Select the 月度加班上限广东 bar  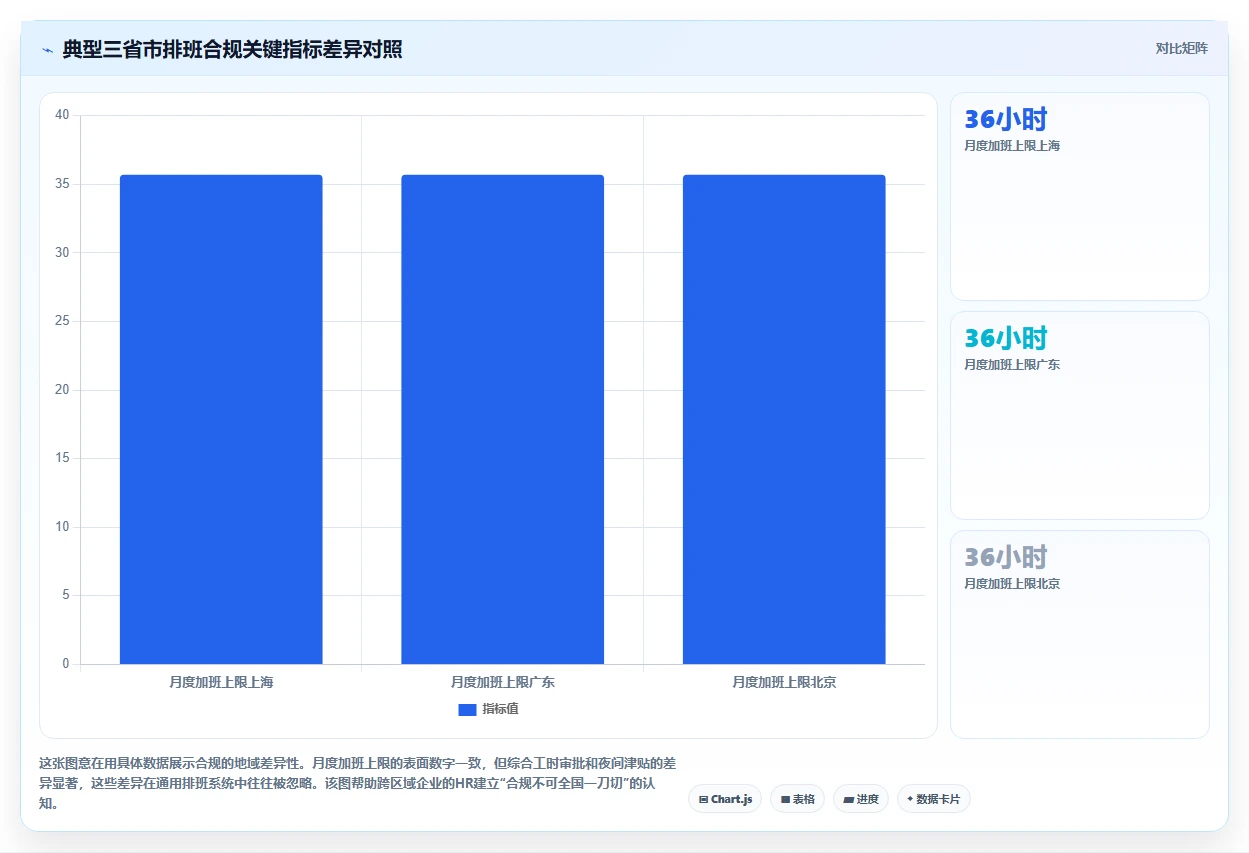503,419
